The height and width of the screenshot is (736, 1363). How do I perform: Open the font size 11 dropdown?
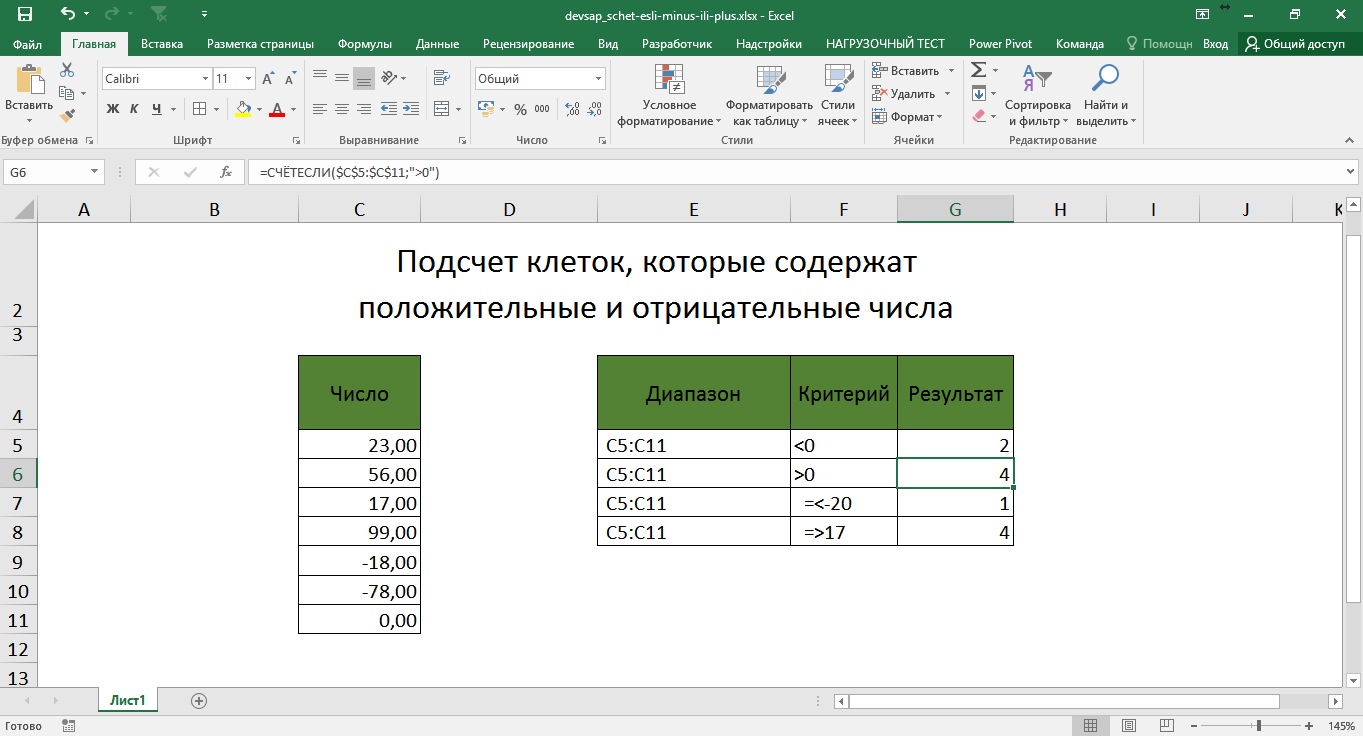[248, 78]
